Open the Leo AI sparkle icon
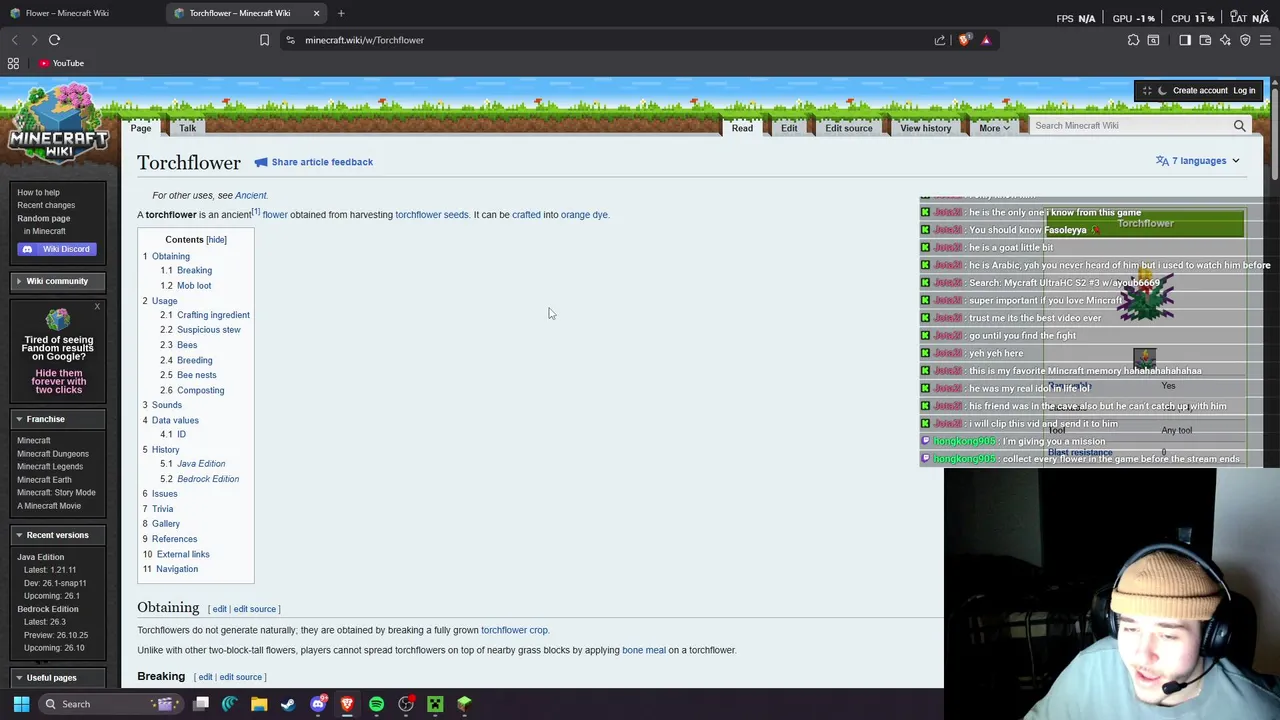Image resolution: width=1280 pixels, height=720 pixels. 1225,40
